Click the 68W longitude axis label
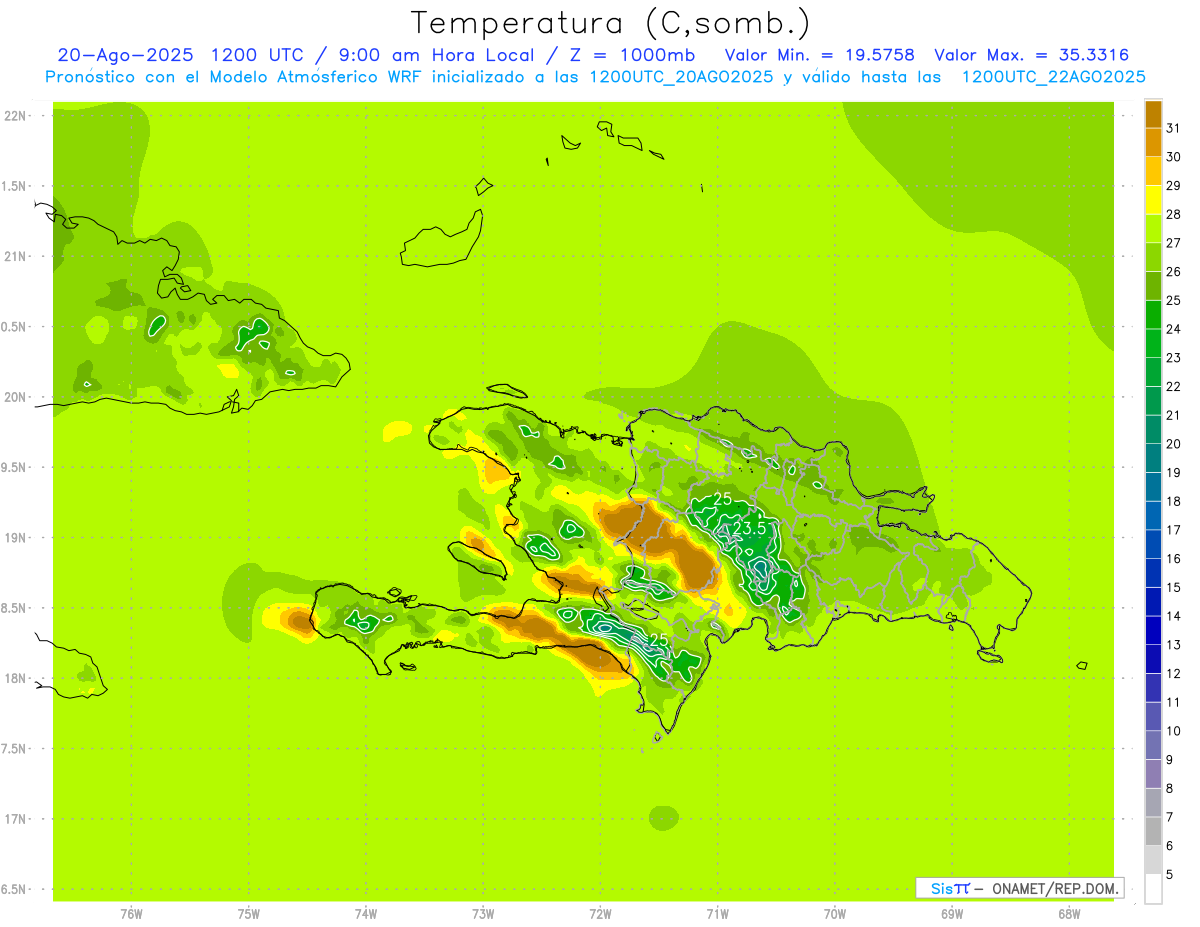The image size is (1200, 927). tap(1068, 914)
